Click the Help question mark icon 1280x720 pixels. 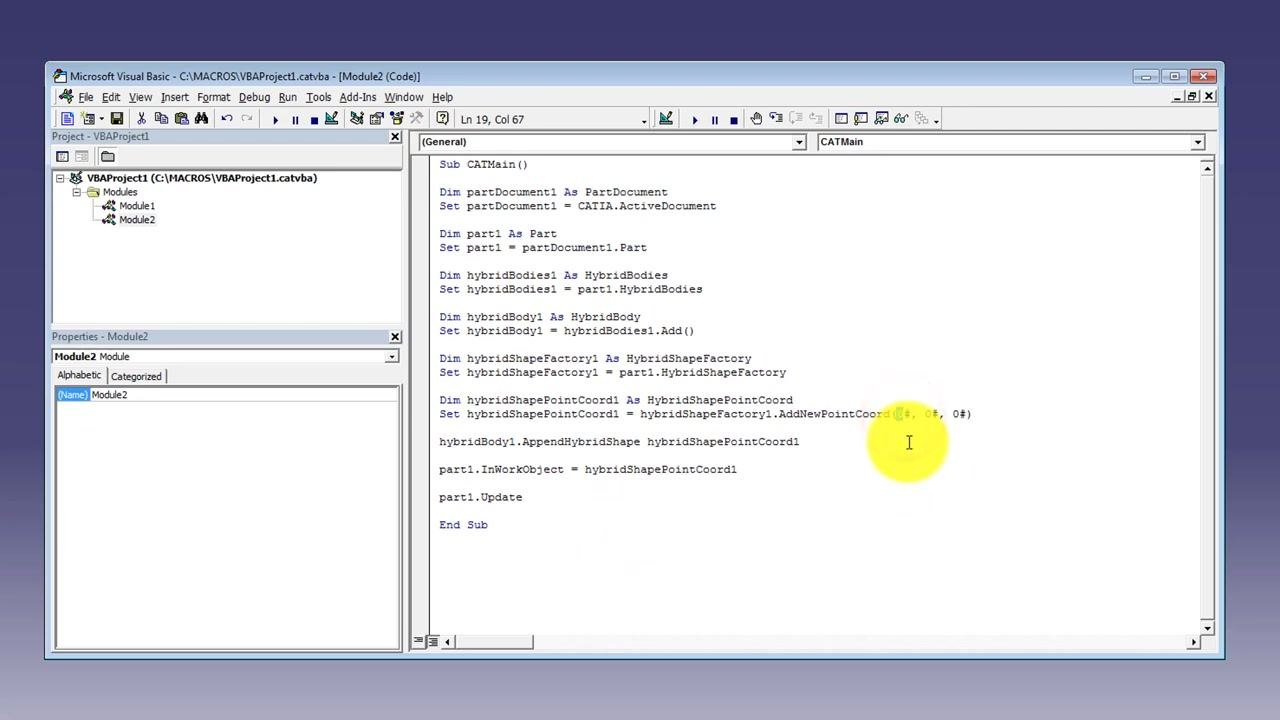(x=442, y=119)
